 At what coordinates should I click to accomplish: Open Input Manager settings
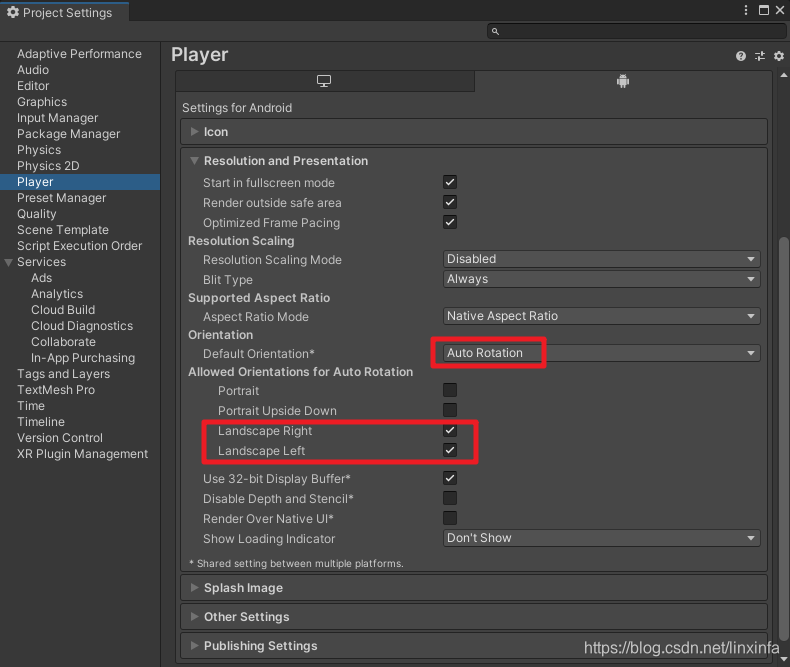point(57,118)
